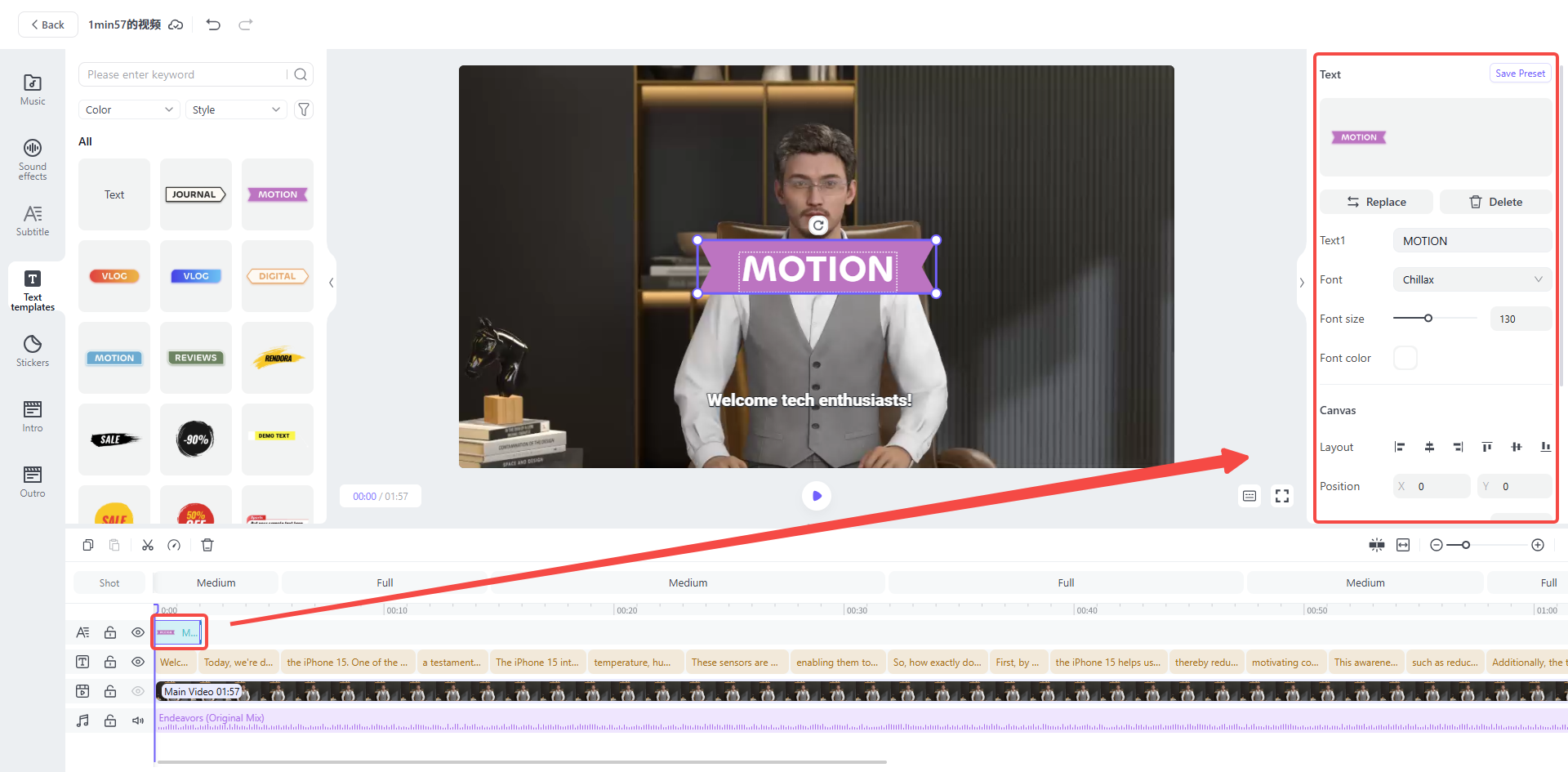The height and width of the screenshot is (772, 1568).
Task: Select the black SALE brush template
Action: [x=114, y=440]
